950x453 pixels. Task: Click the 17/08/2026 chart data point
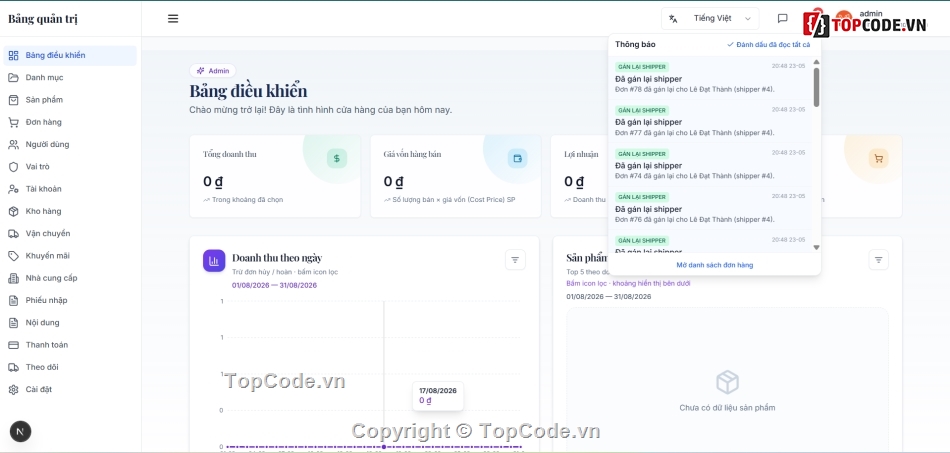(384, 447)
